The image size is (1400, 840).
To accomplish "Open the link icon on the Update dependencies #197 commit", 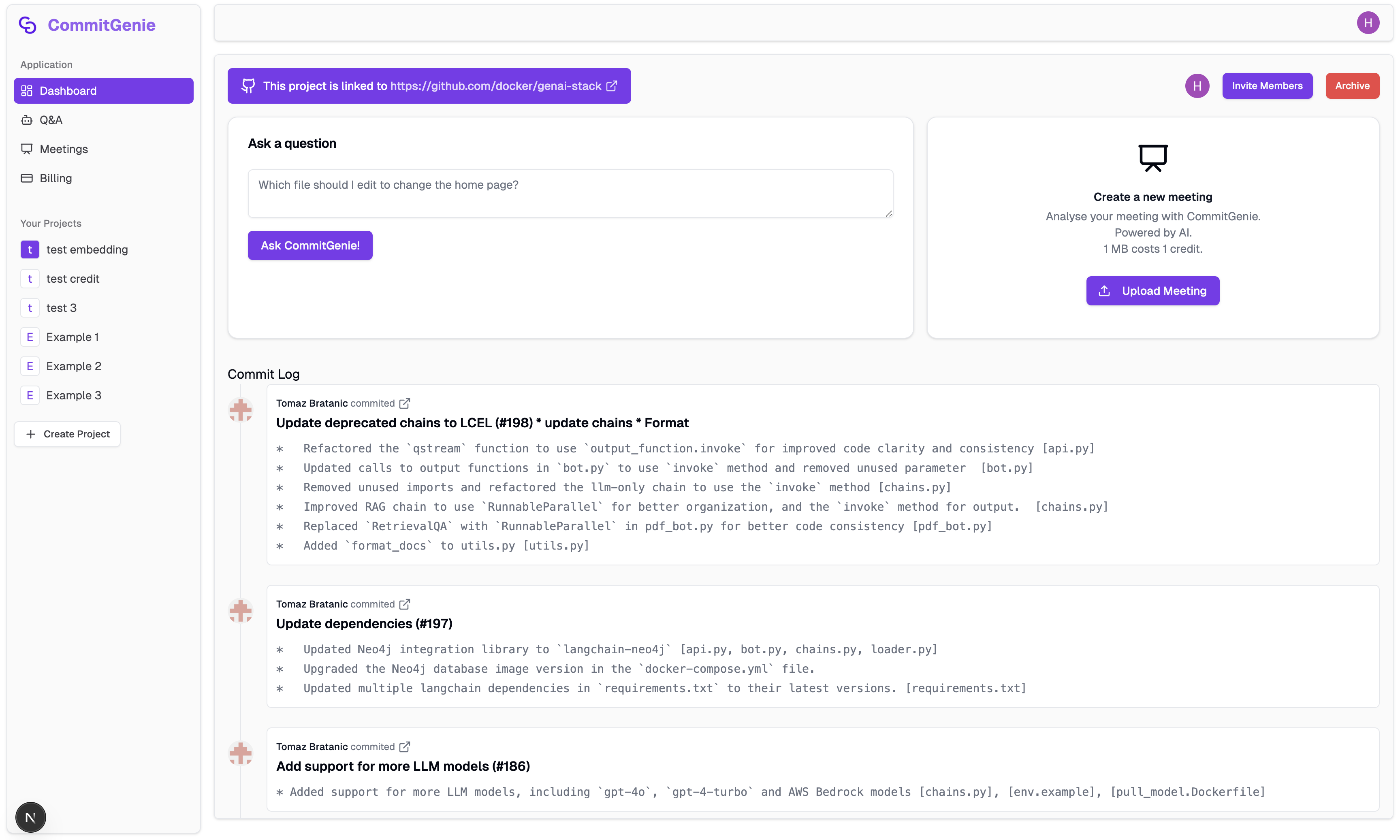I will click(404, 605).
